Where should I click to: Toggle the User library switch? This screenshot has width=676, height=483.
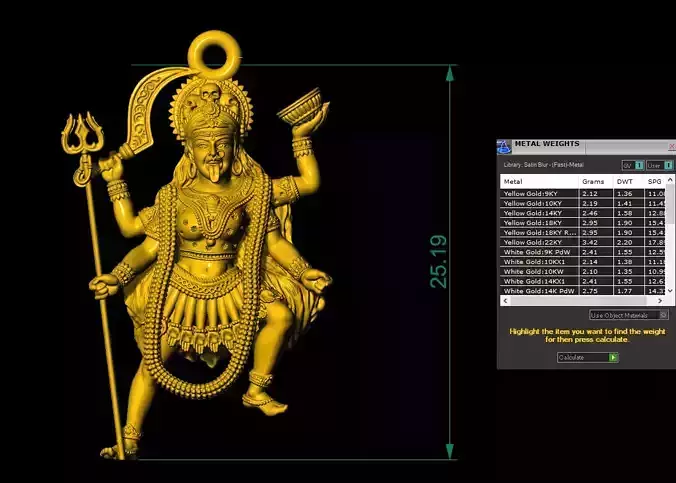659,165
